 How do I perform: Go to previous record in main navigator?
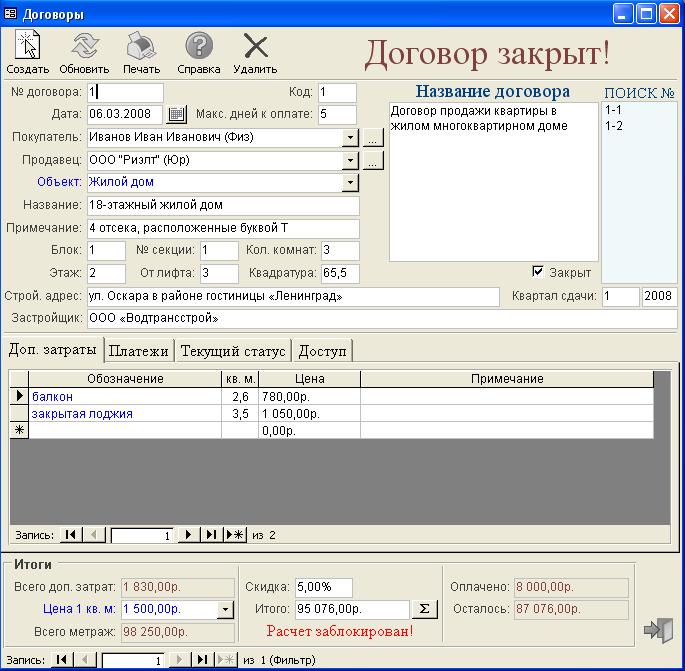84,660
